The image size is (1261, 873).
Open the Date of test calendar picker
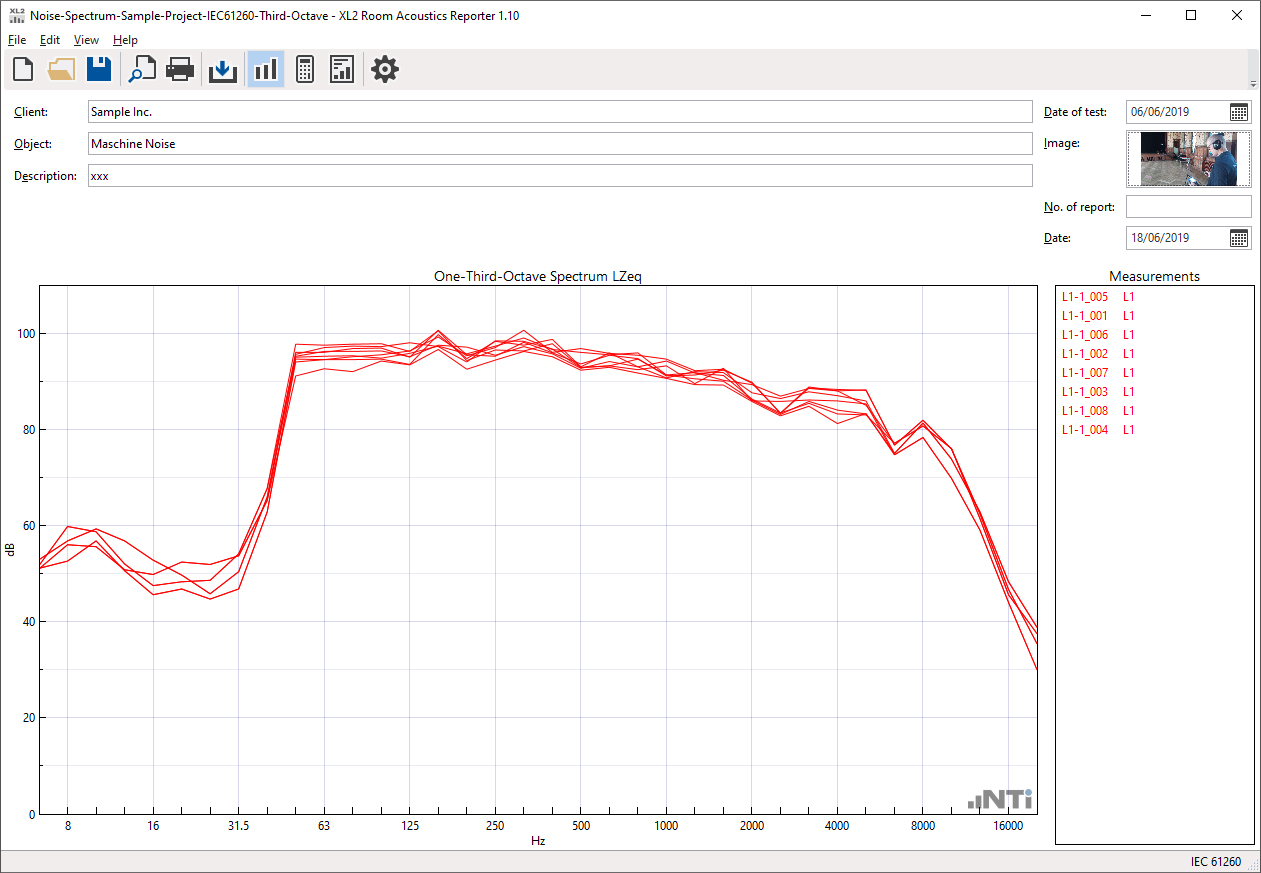point(1239,112)
